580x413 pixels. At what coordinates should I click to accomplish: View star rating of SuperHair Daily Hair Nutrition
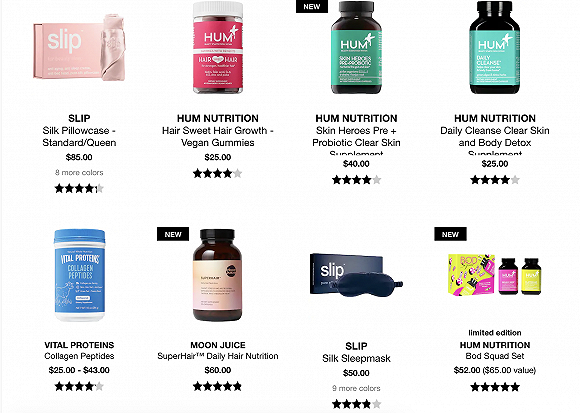(218, 387)
